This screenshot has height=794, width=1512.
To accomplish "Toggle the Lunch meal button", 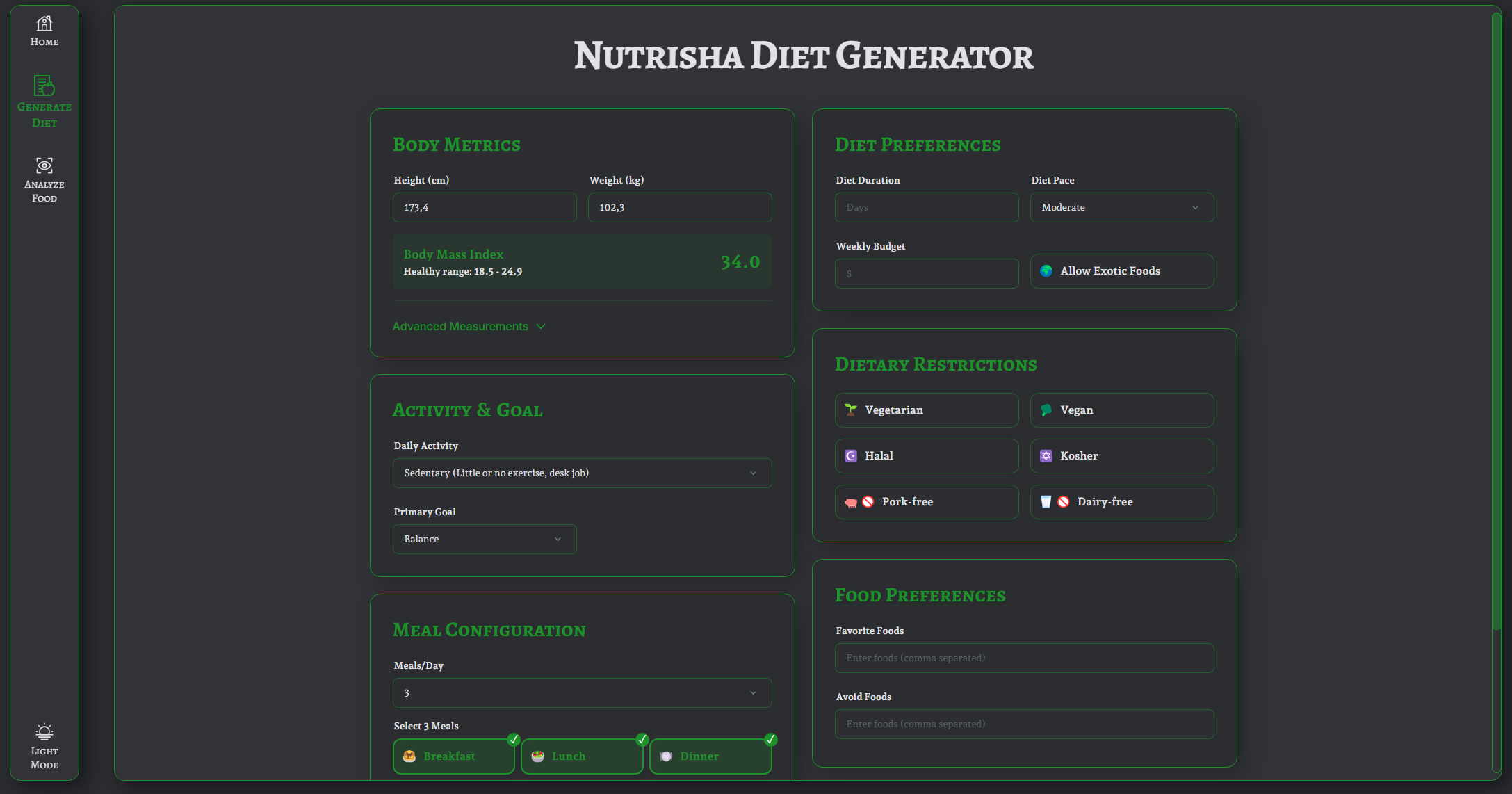I will click(x=582, y=756).
